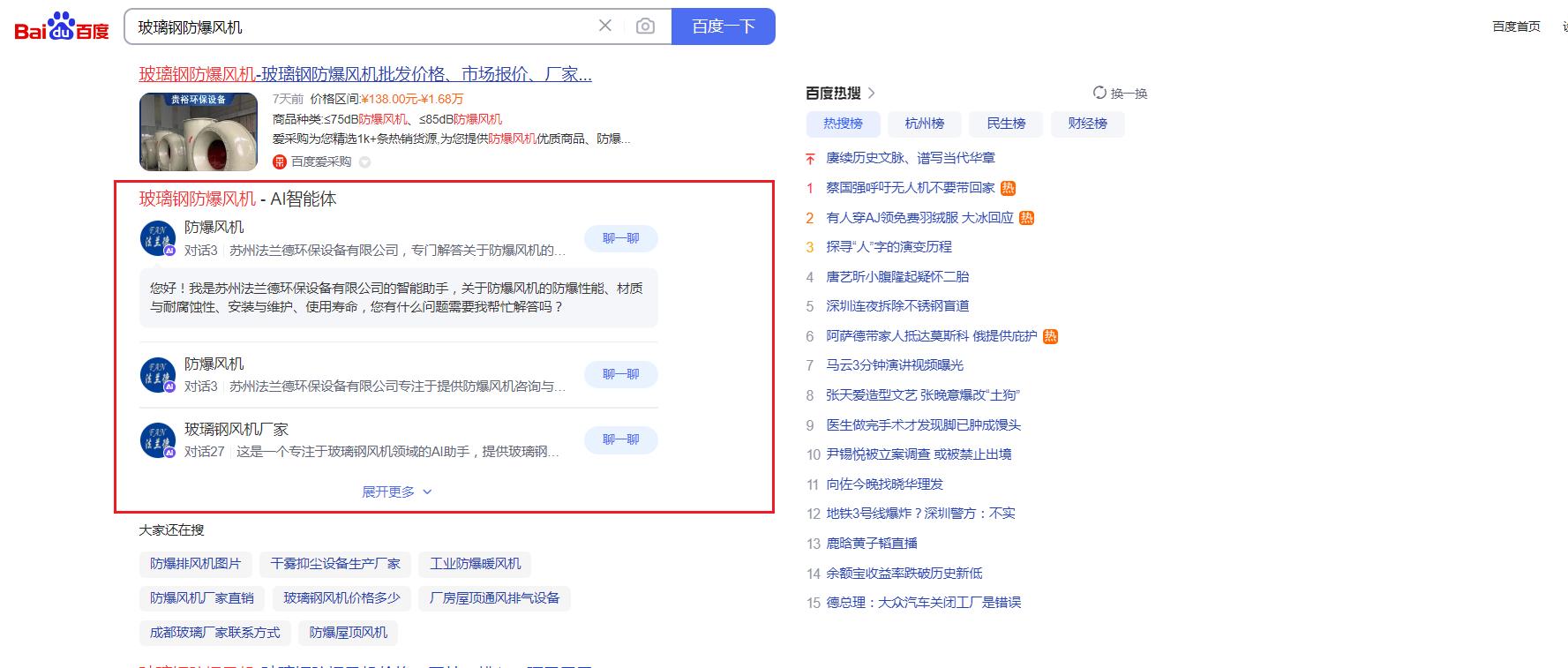Click the 百度爱采购 source icon
The height and width of the screenshot is (668, 1568).
280,161
